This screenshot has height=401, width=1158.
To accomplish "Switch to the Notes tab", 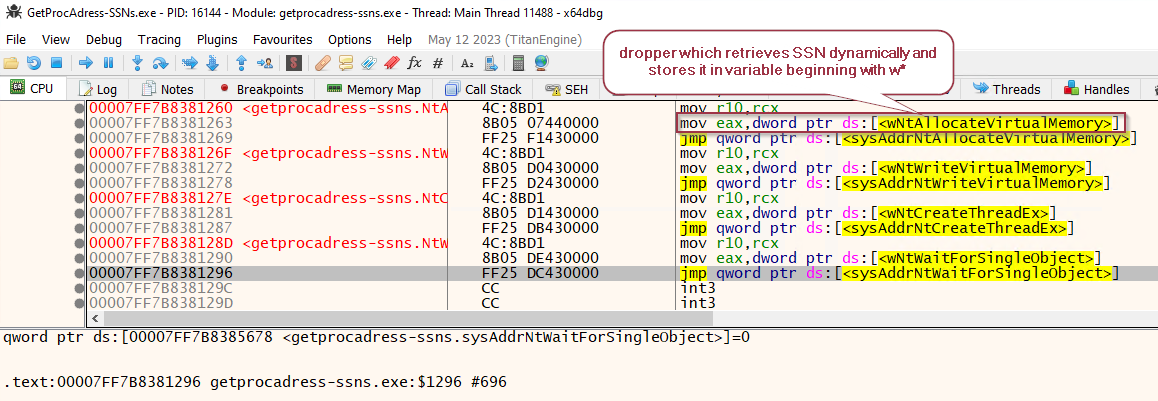I will (168, 89).
